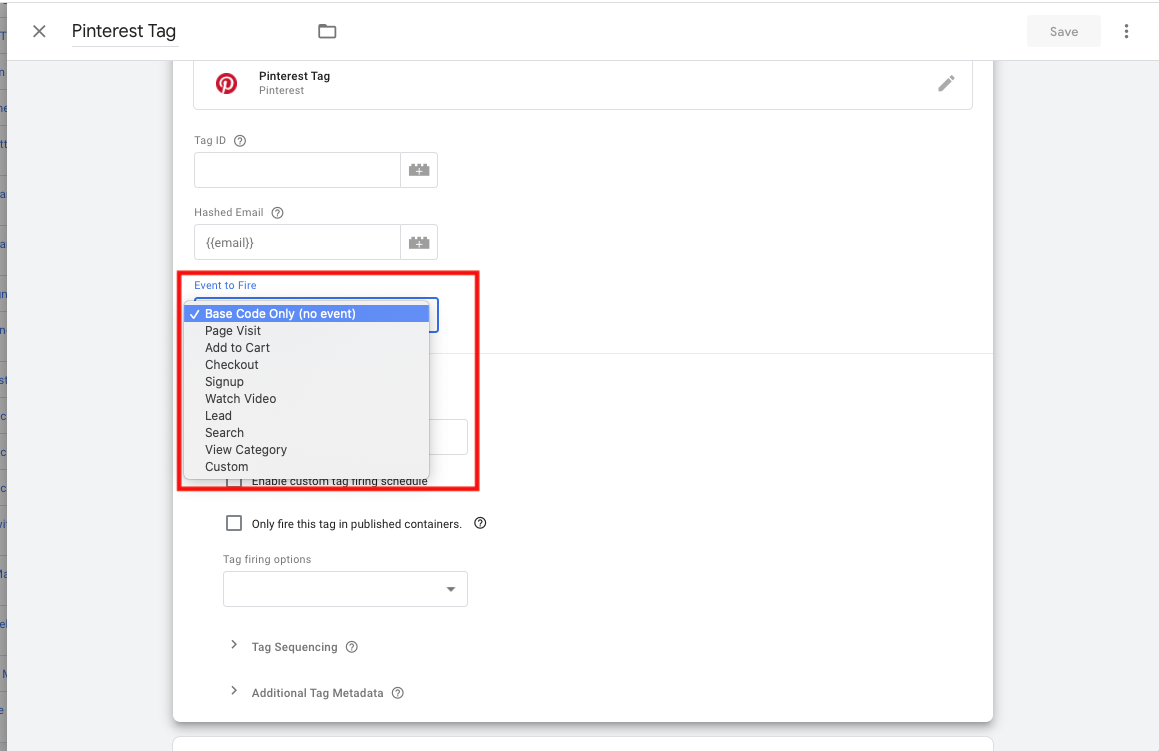This screenshot has width=1159, height=751.
Task: Enable only fire in published containers checkbox
Action: (x=234, y=523)
